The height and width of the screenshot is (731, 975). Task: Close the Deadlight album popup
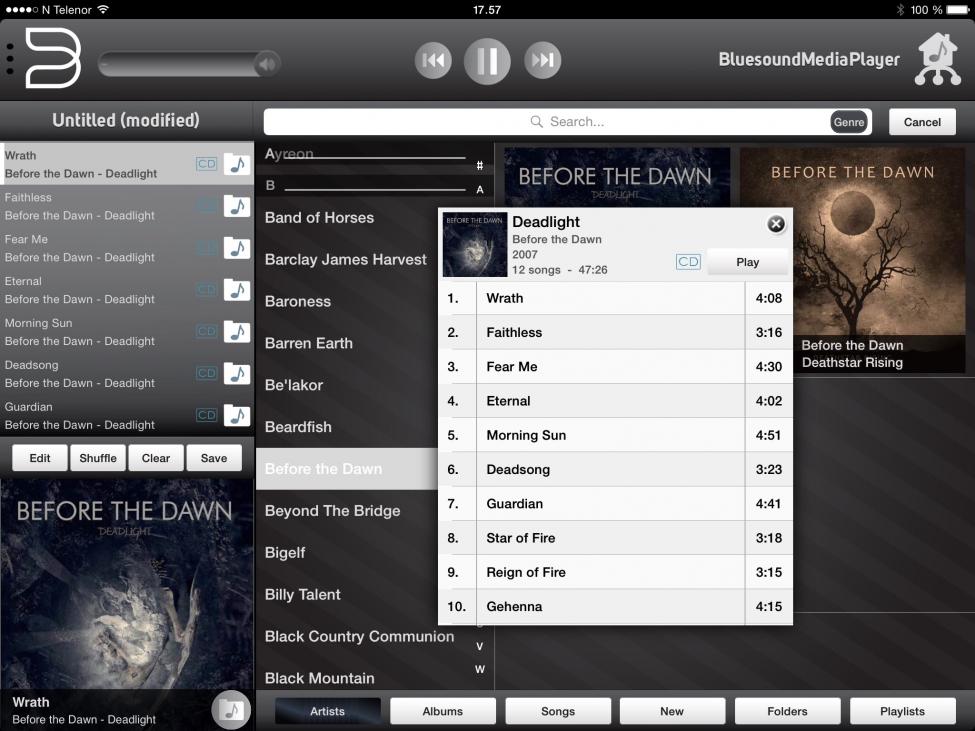coord(775,224)
